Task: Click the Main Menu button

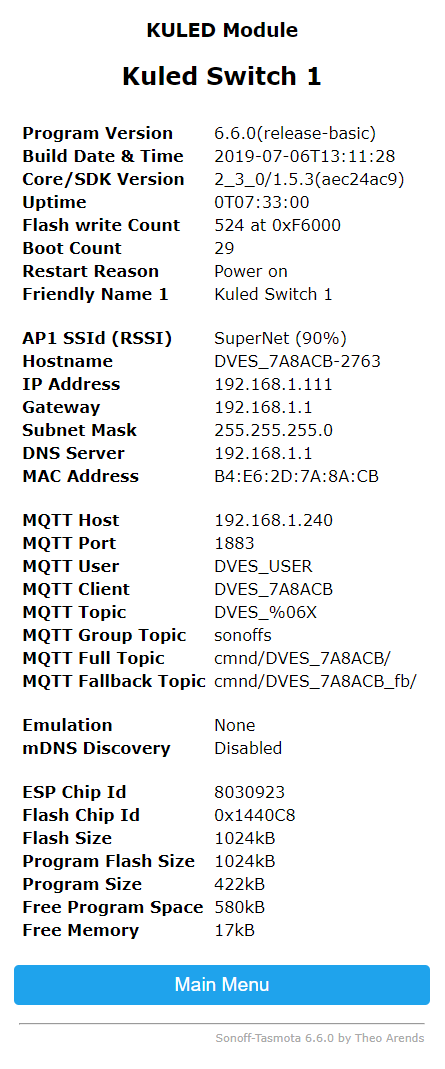Action: coord(221,984)
